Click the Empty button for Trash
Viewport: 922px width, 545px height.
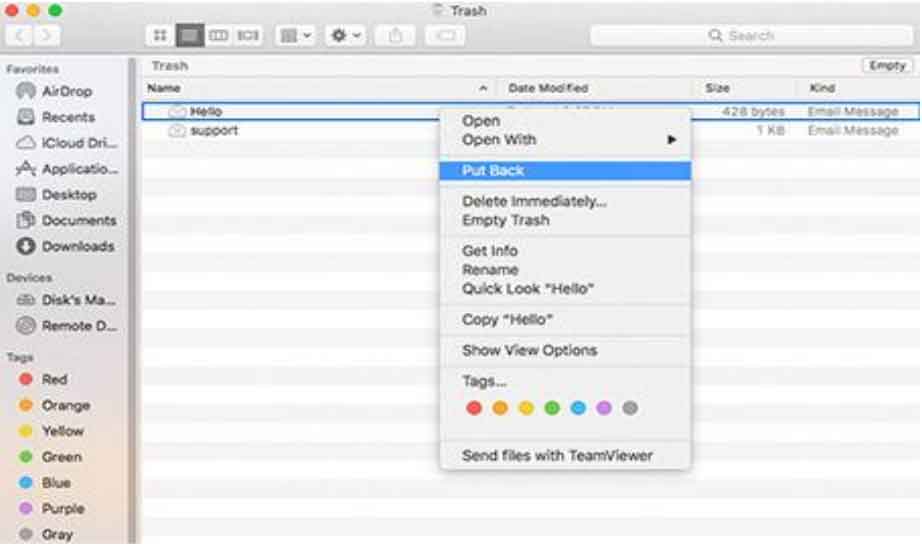click(x=887, y=65)
